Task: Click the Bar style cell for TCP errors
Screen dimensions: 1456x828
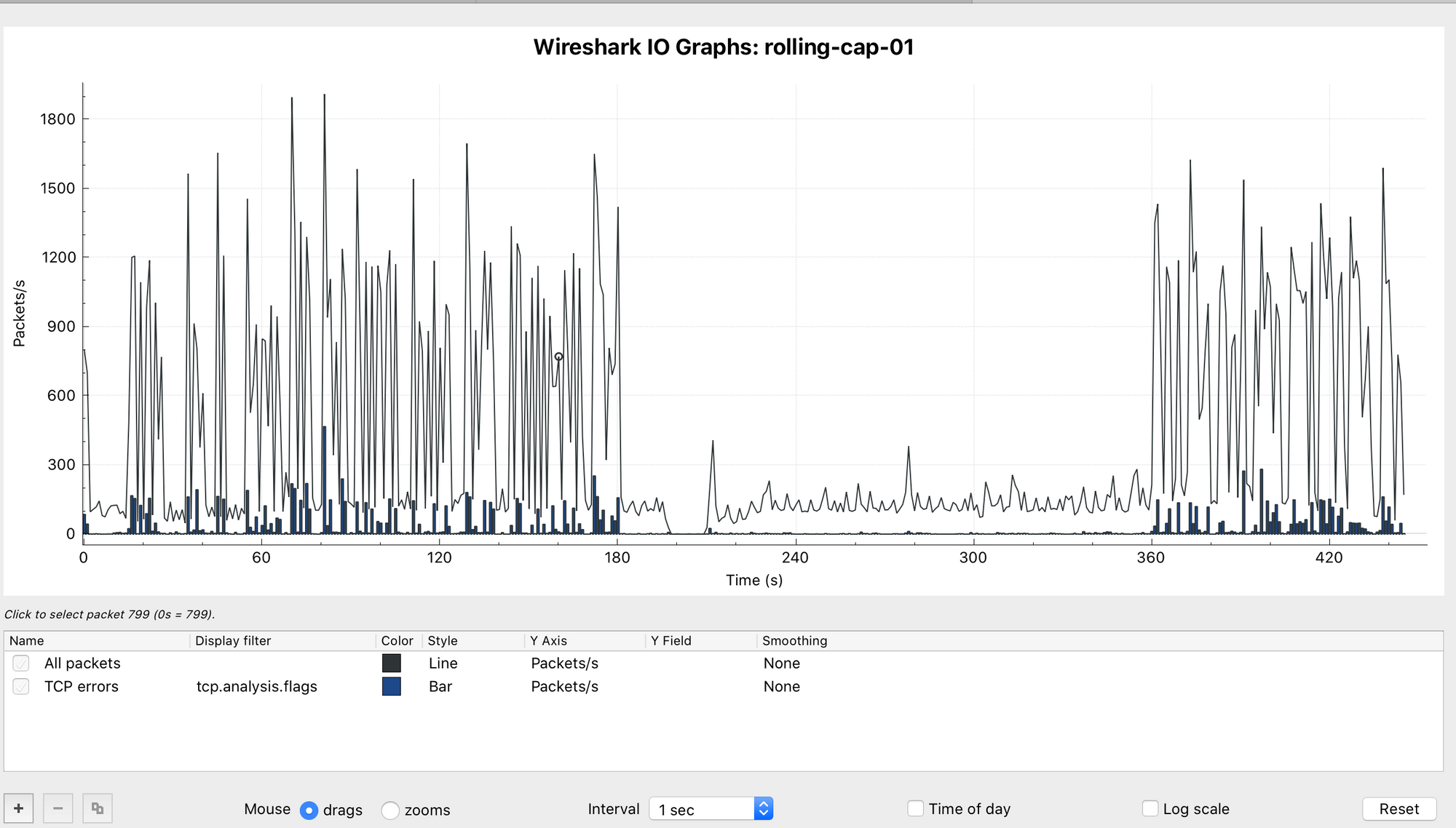Action: pos(440,686)
